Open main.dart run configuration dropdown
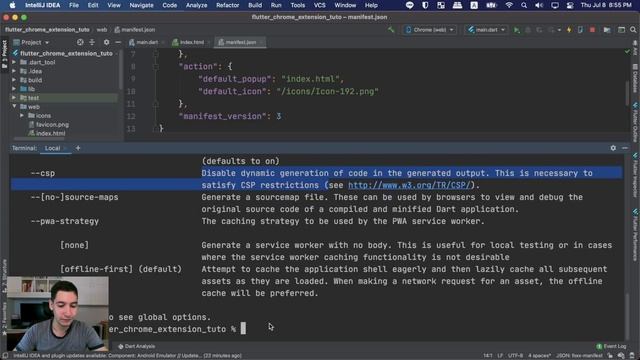 tap(486, 30)
